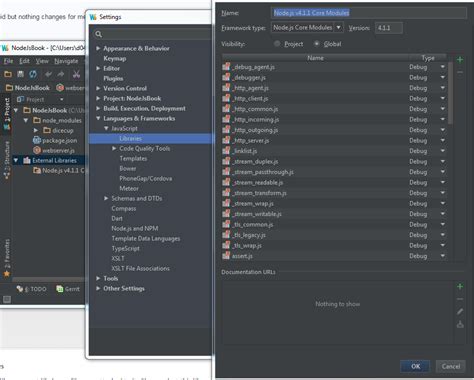Open the type dropdown for _debugger.js row
Image resolution: width=474 pixels, height=380 pixels.
point(442,77)
